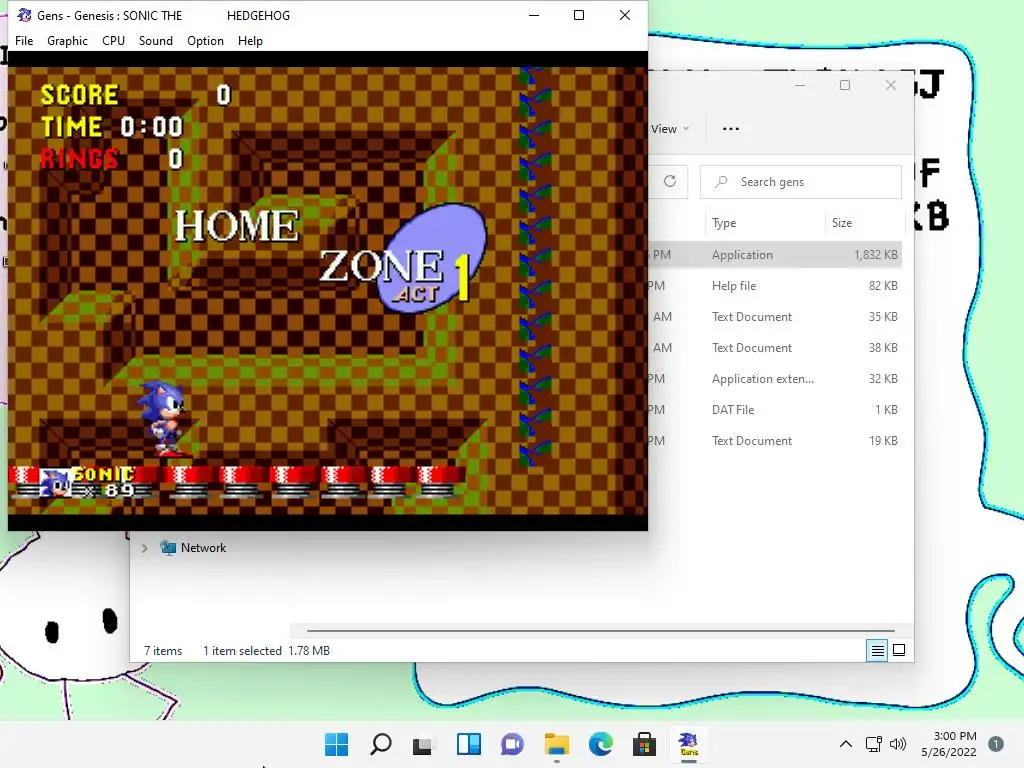The width and height of the screenshot is (1024, 768).
Task: Select the Help file row
Action: tap(775, 285)
